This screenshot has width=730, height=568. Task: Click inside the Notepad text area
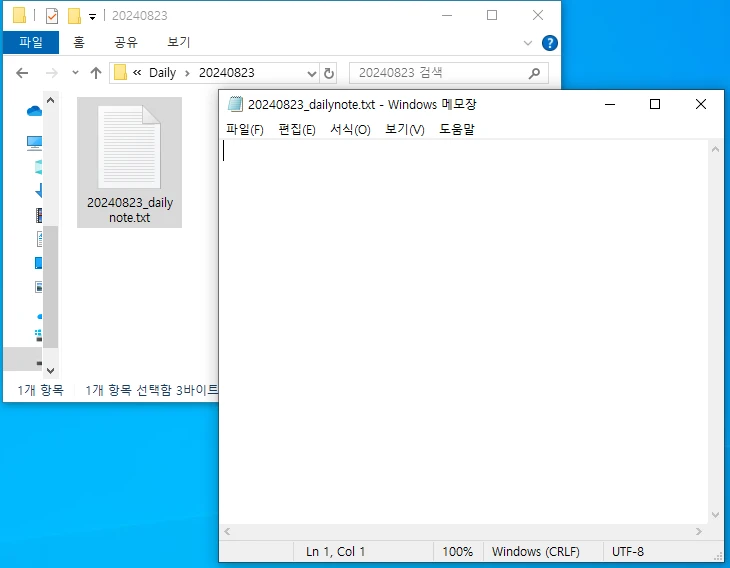point(464,331)
